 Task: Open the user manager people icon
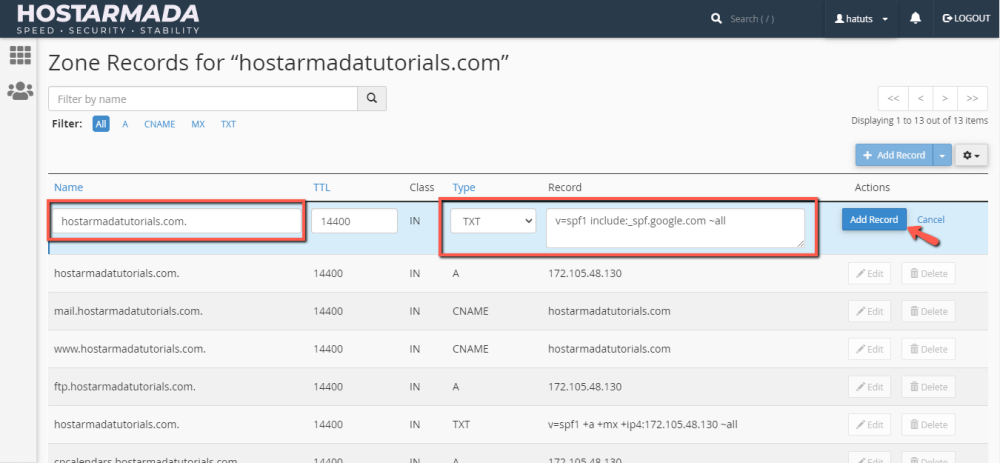click(20, 91)
